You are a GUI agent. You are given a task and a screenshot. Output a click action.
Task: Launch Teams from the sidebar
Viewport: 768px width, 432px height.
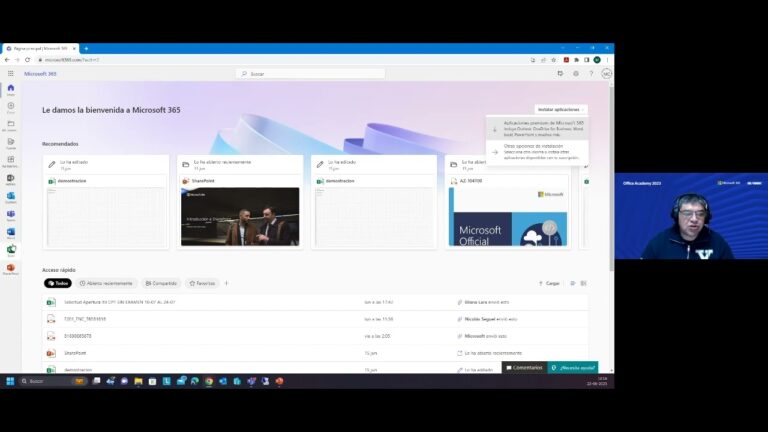pos(11,216)
